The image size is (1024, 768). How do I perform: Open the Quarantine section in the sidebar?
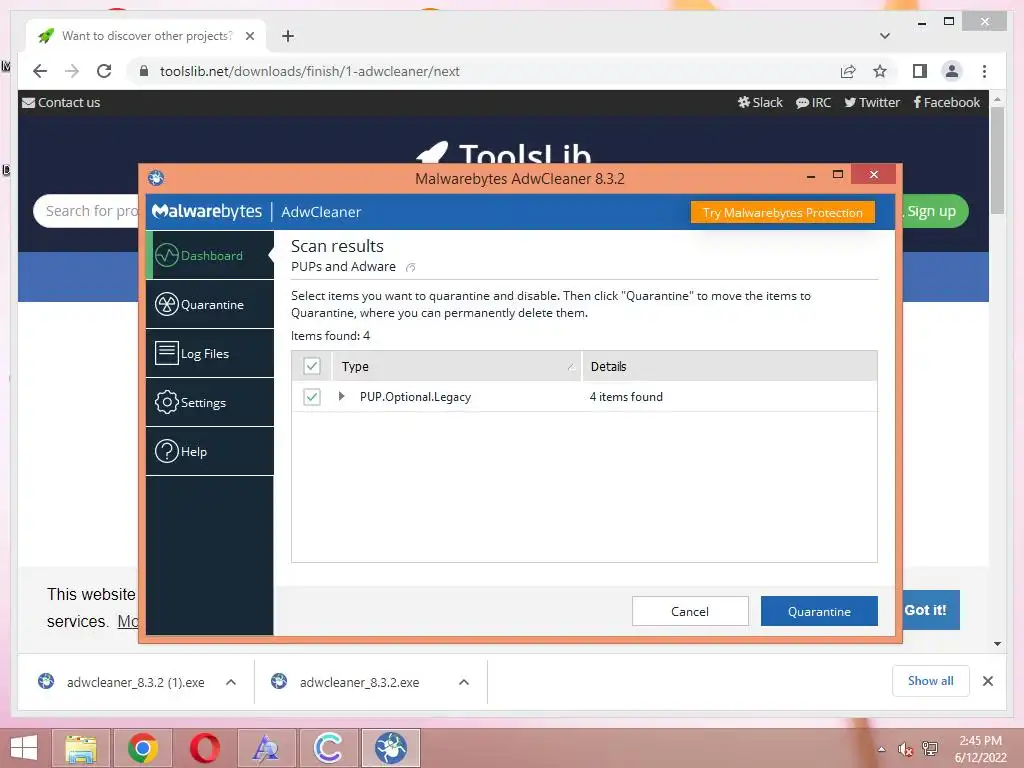210,304
